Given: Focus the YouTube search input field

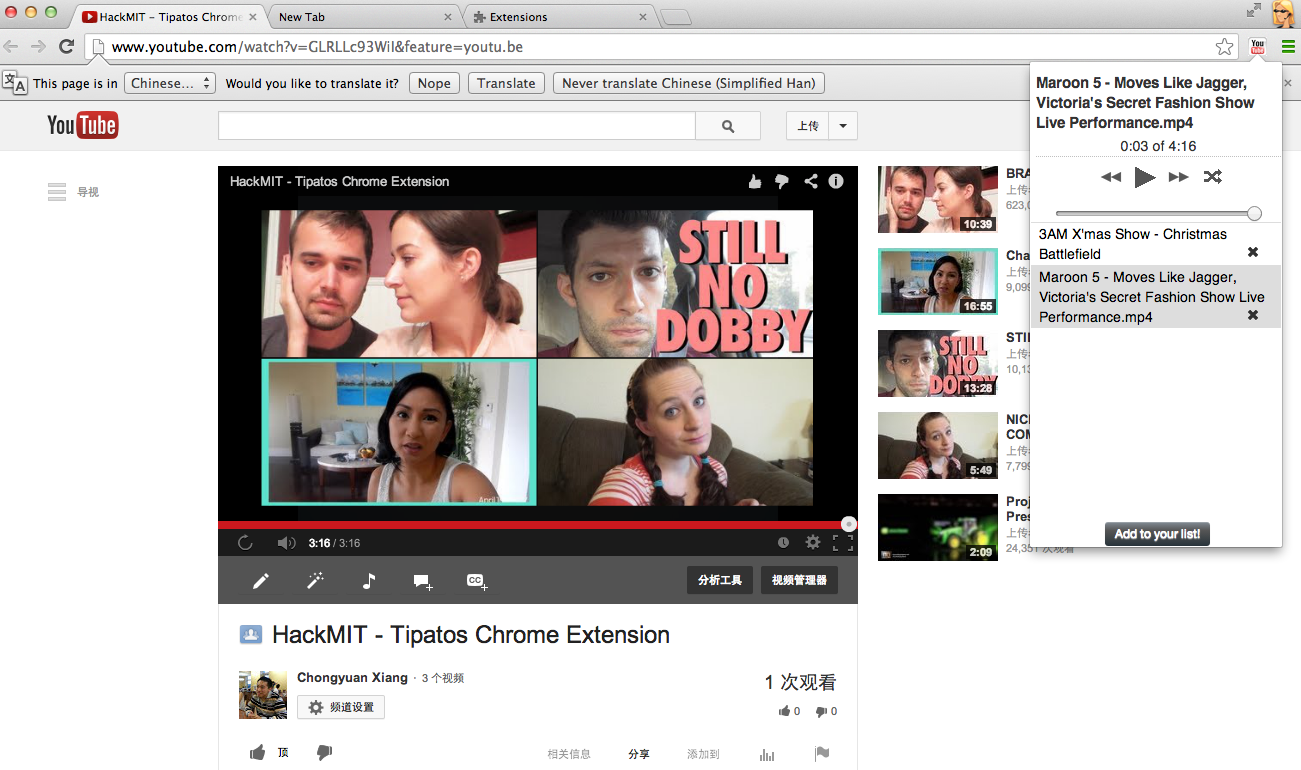Looking at the screenshot, I should click(457, 126).
